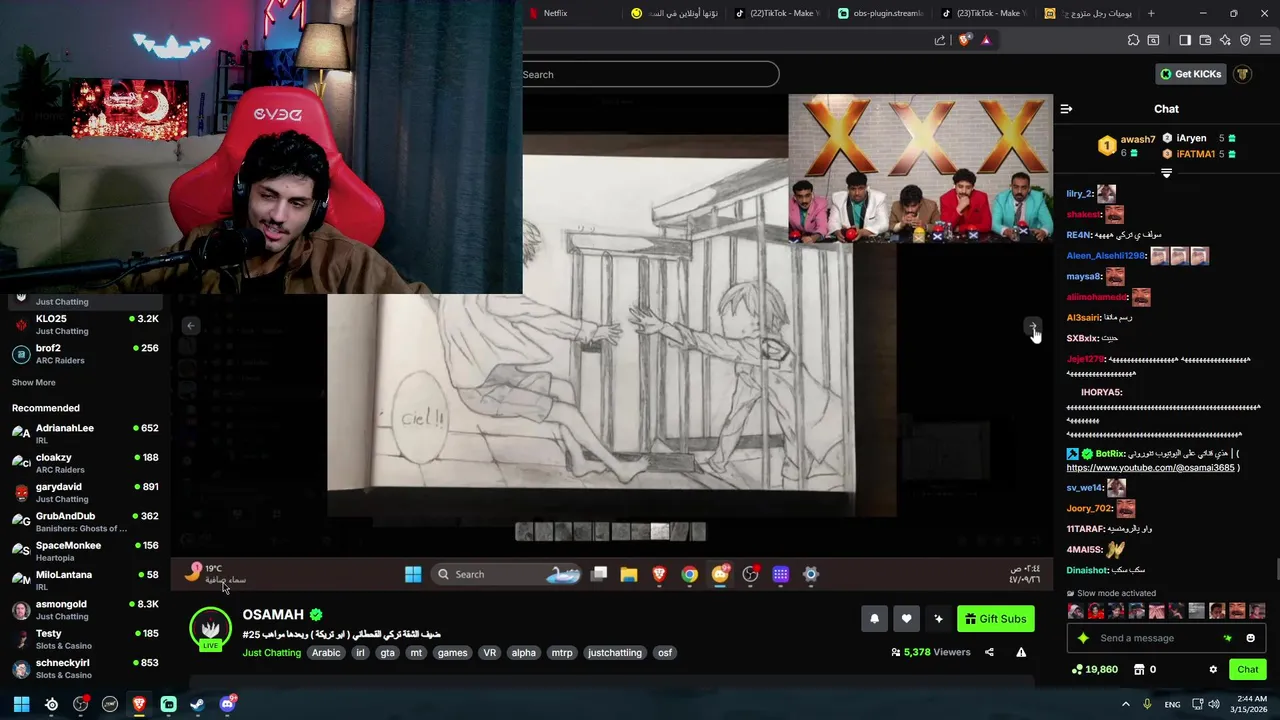
Task: Open Testy recommended channel
Action: [85, 639]
